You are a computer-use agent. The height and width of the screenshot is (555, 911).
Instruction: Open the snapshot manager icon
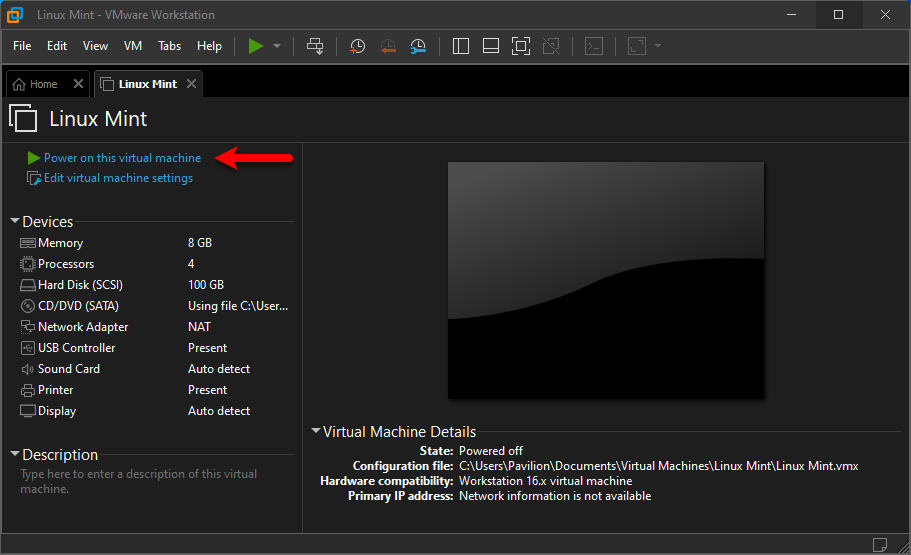click(418, 46)
